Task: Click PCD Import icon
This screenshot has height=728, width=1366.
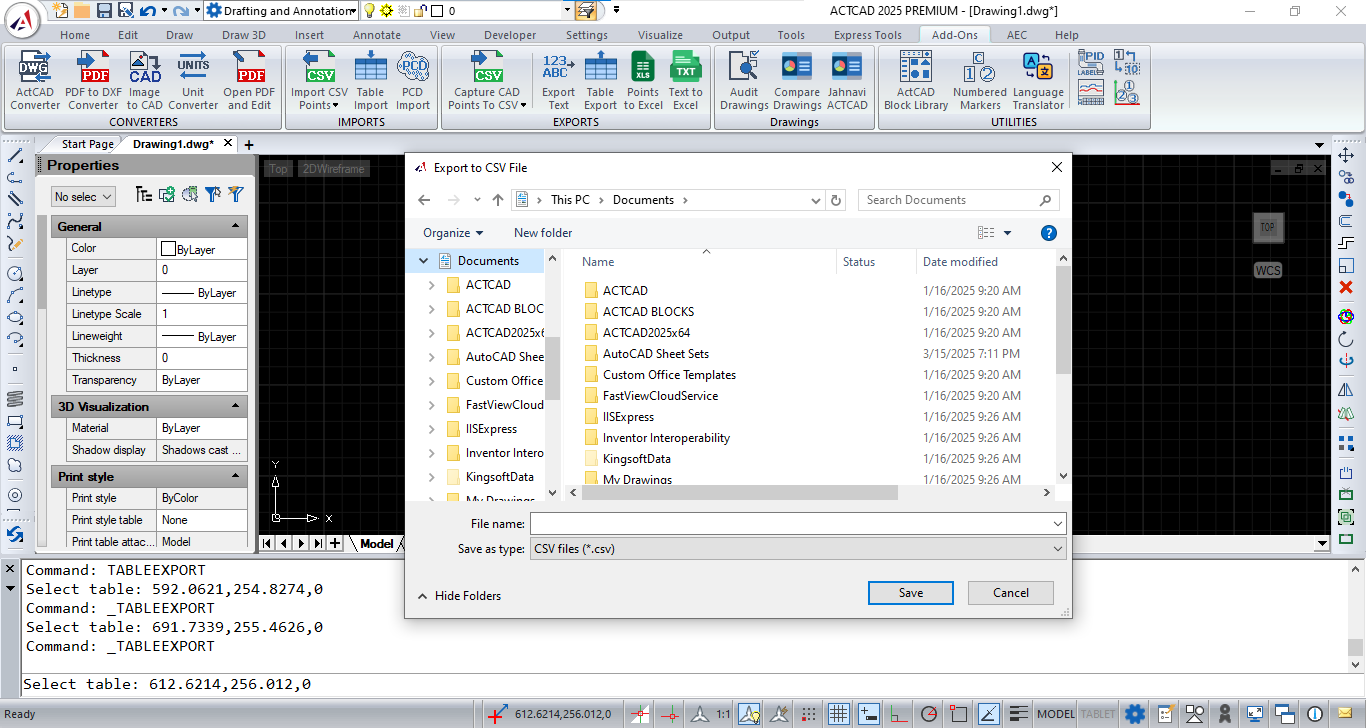Action: (412, 68)
